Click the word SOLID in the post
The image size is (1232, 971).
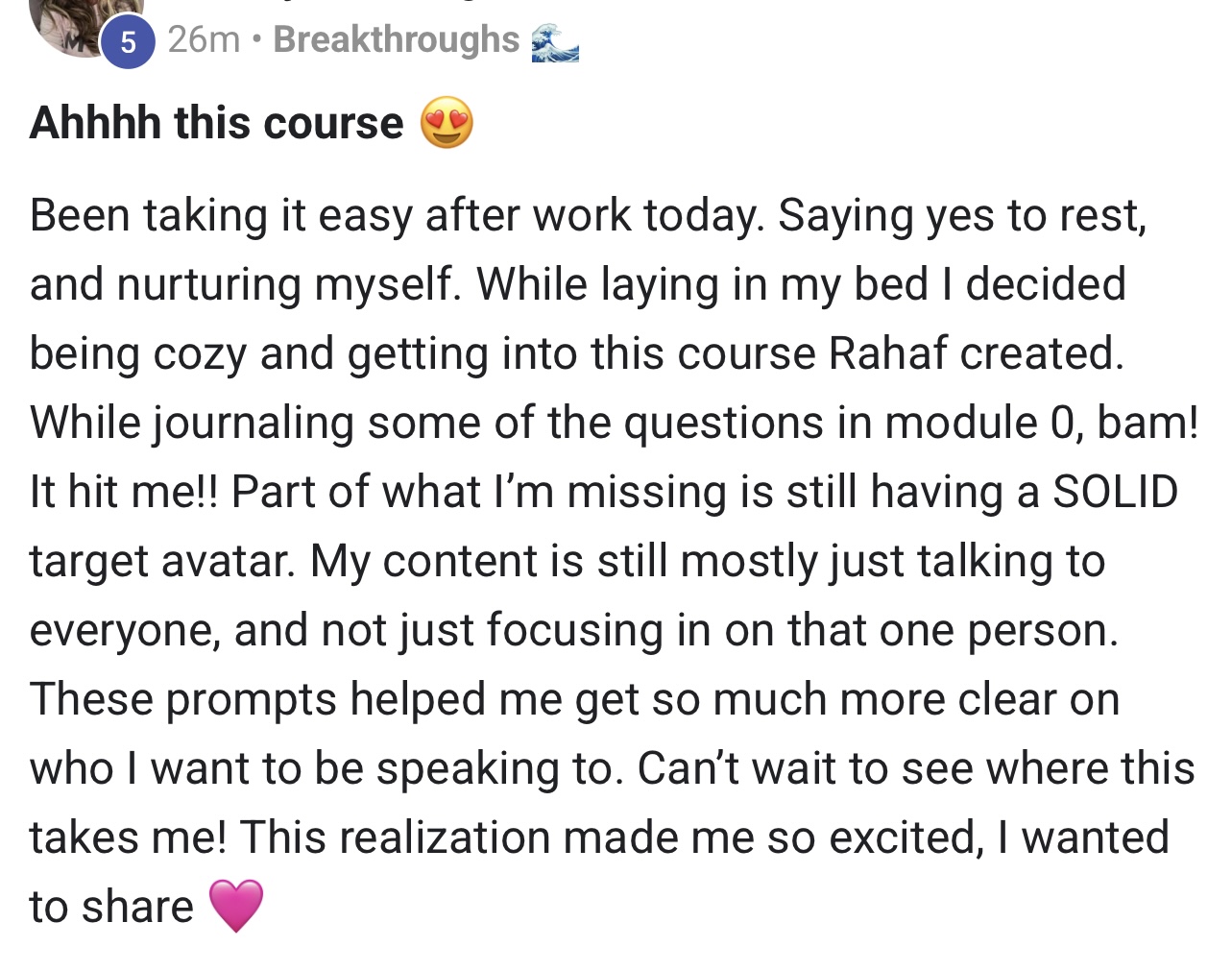pos(1115,492)
